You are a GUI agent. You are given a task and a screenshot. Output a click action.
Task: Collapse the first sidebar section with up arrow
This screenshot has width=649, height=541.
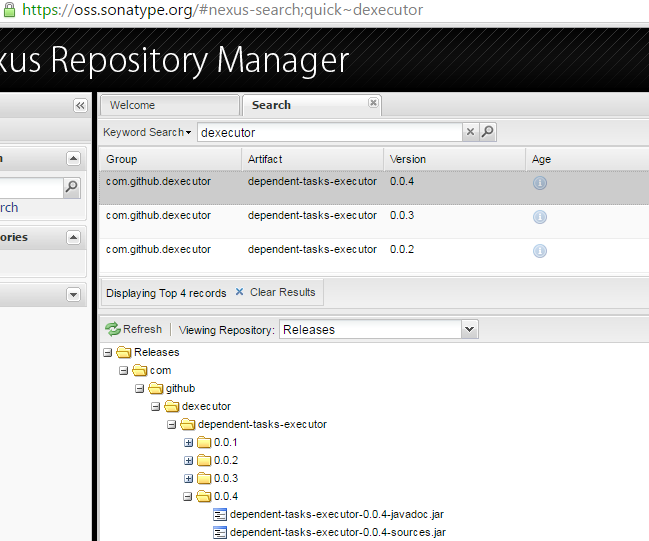pos(73,159)
